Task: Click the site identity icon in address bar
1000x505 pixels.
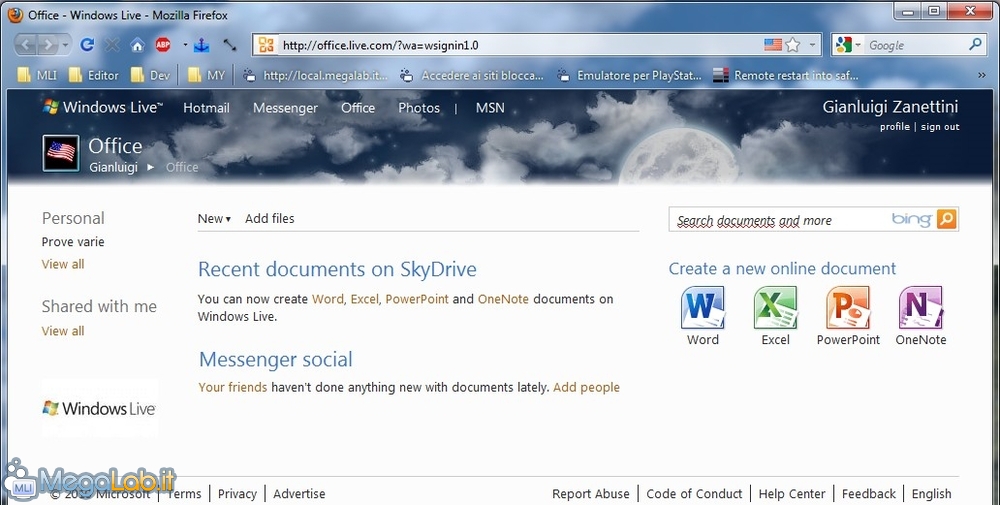Action: click(267, 45)
